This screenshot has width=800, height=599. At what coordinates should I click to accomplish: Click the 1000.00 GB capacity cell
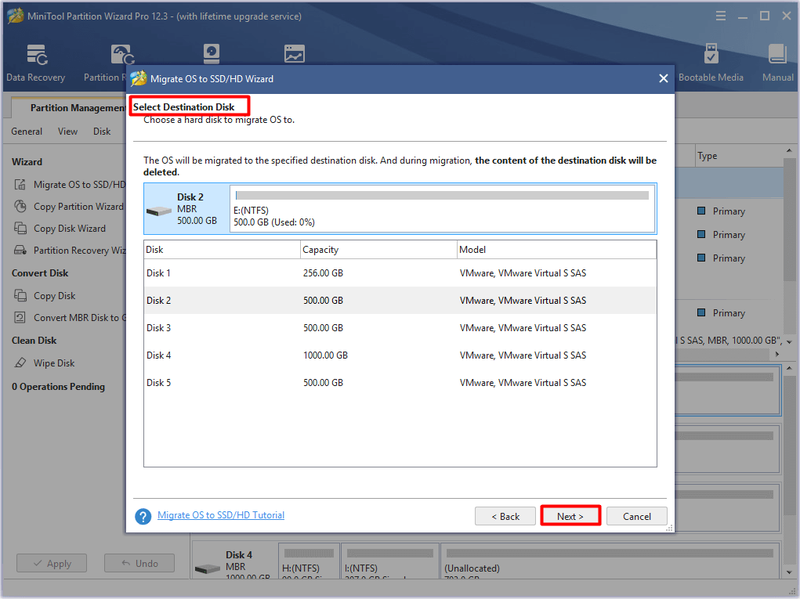(x=326, y=355)
